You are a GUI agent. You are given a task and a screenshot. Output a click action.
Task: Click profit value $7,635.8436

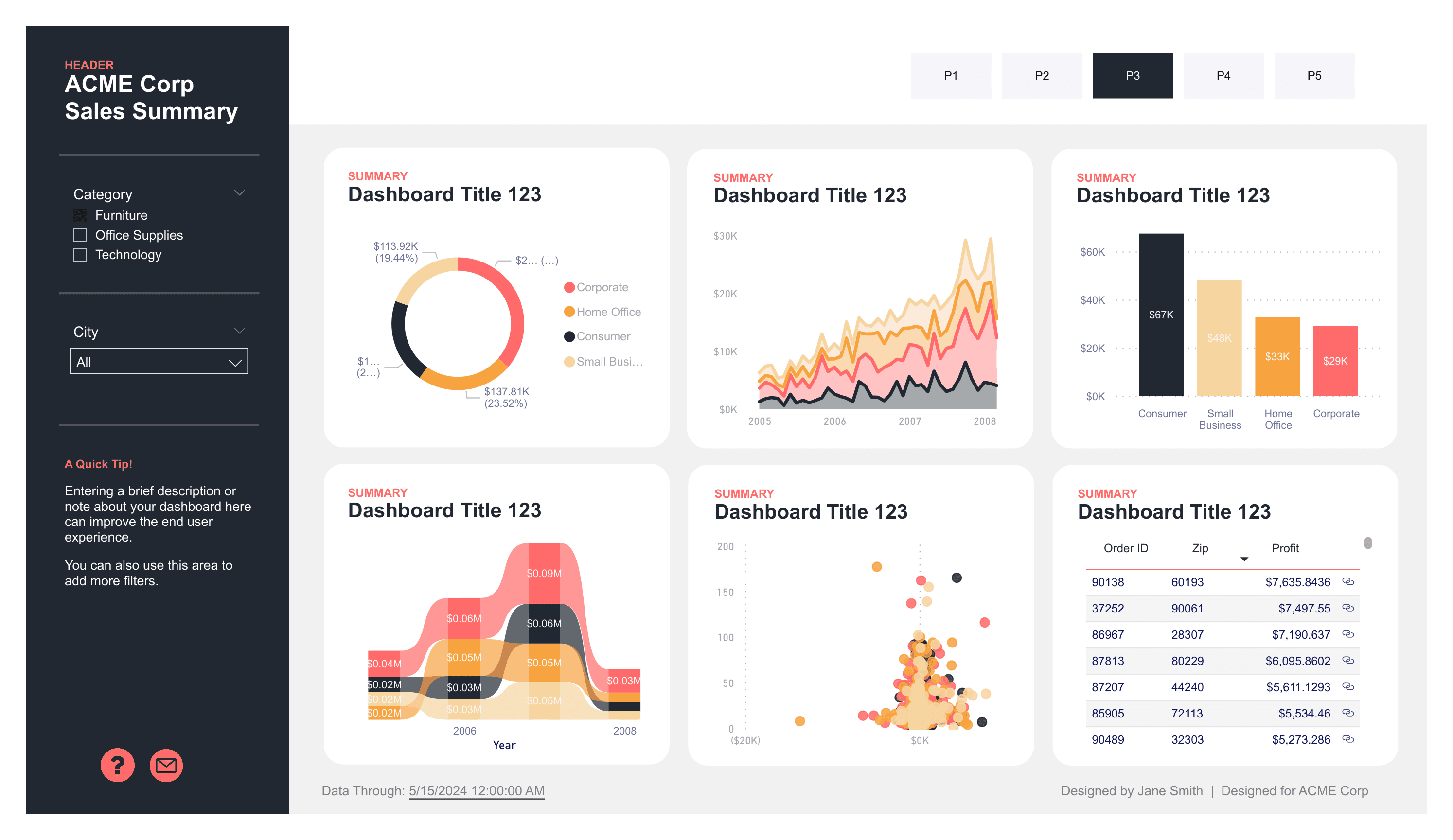tap(1298, 582)
